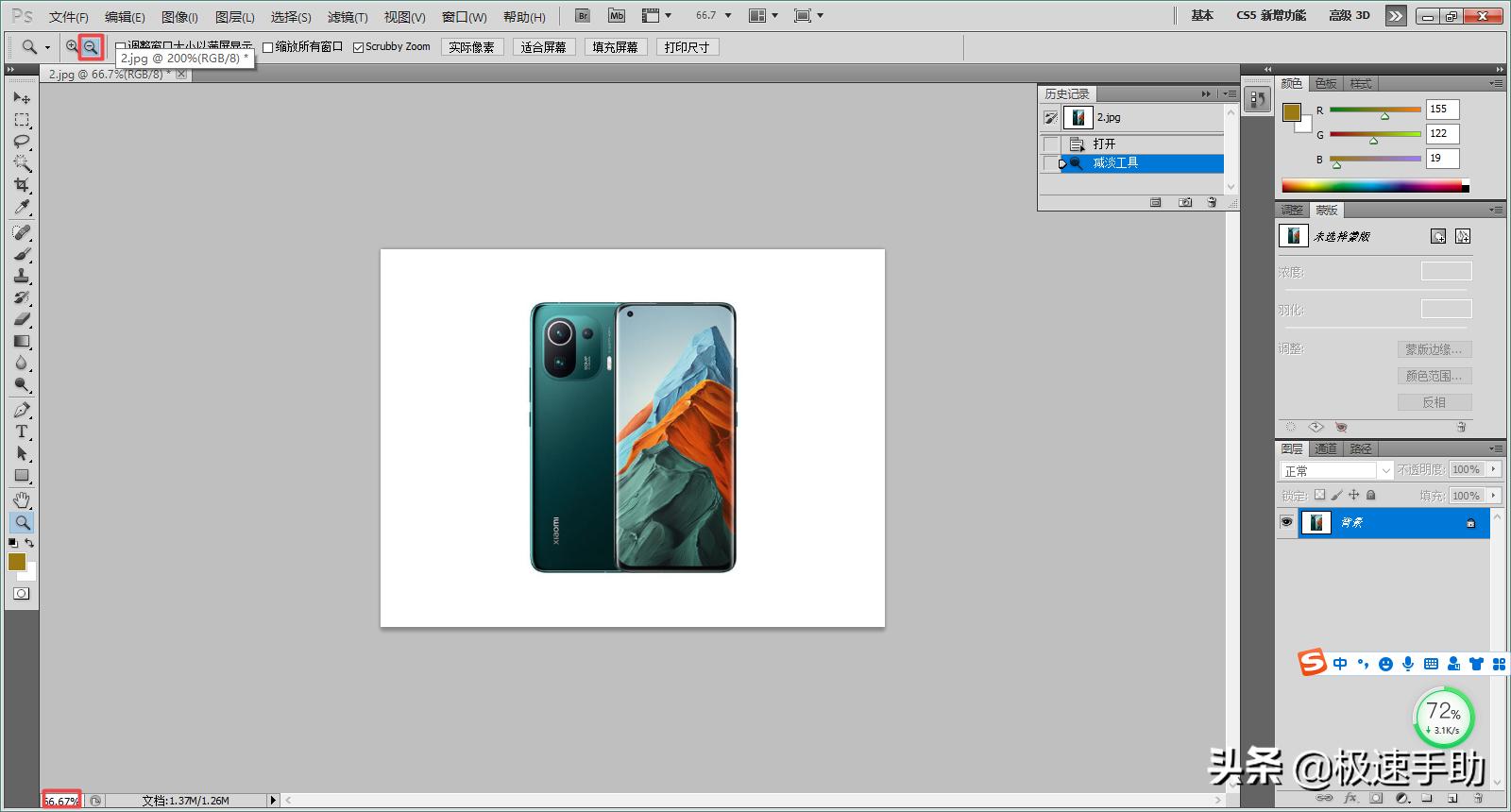
Task: Hide the 背景 layer using eye icon
Action: [1286, 522]
